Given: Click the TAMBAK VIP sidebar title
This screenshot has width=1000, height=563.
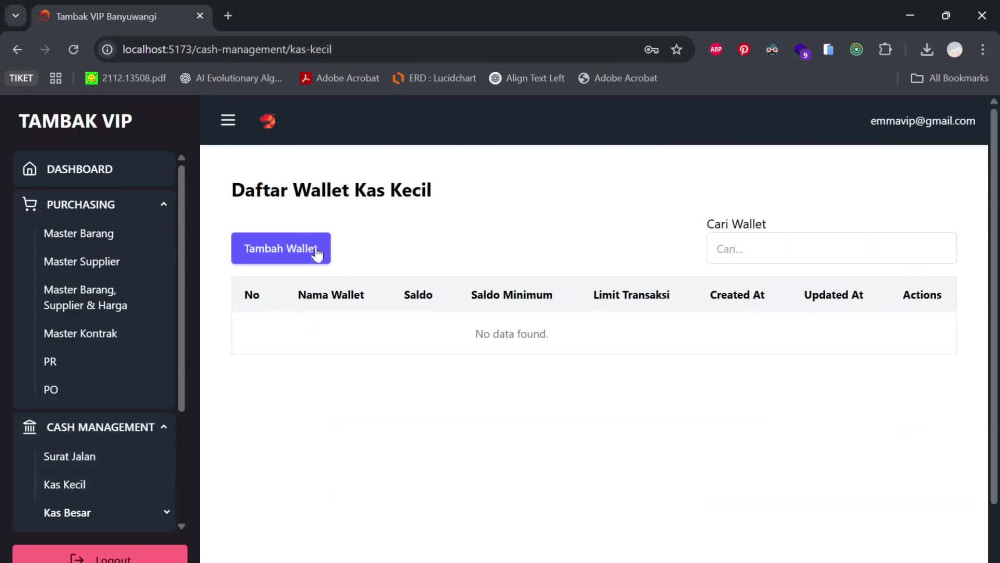Looking at the screenshot, I should click(x=75, y=121).
